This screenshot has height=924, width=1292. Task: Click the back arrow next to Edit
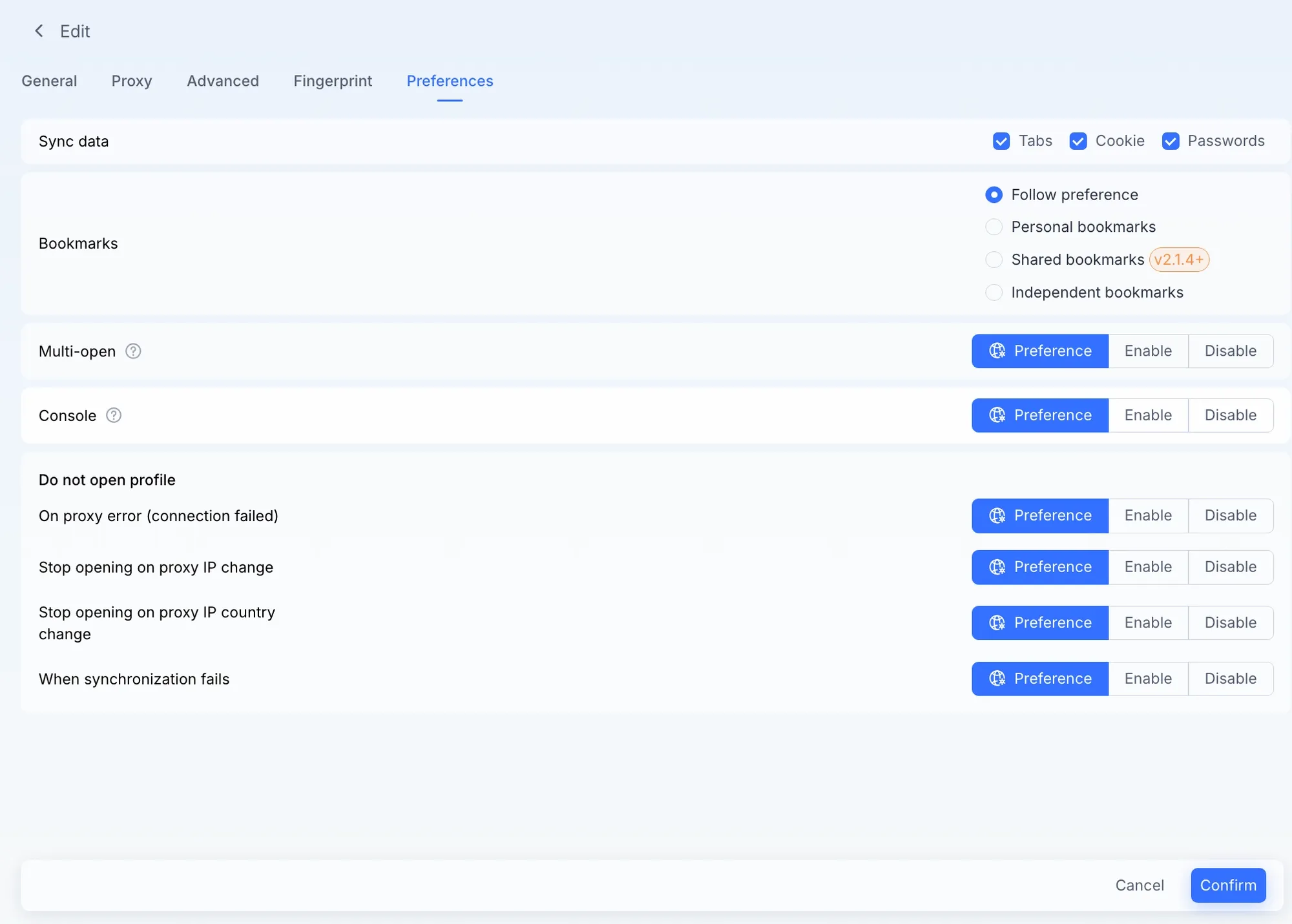(x=39, y=31)
